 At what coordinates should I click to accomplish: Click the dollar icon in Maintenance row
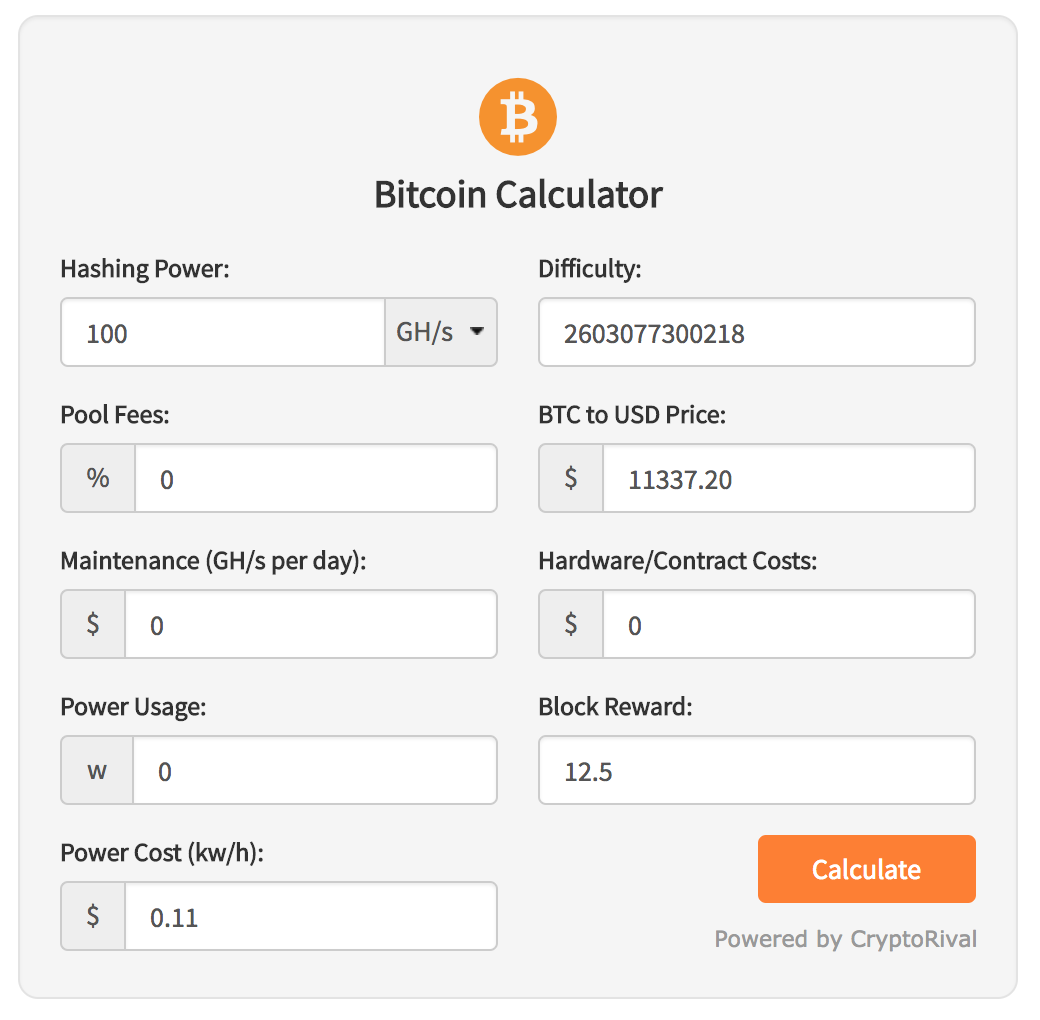coord(93,624)
